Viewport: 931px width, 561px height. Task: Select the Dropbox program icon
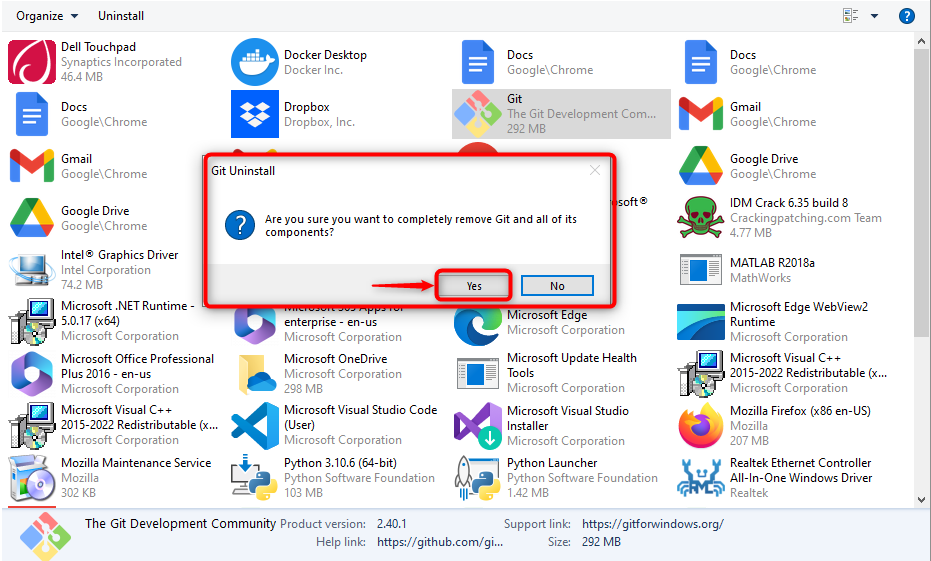coord(255,114)
